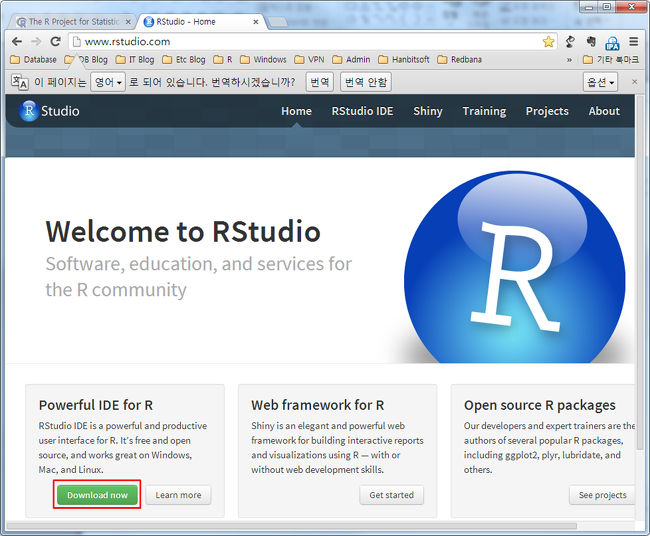Image resolution: width=650 pixels, height=536 pixels.
Task: Open the Hanbitsoft bookmark folder
Action: (404, 60)
